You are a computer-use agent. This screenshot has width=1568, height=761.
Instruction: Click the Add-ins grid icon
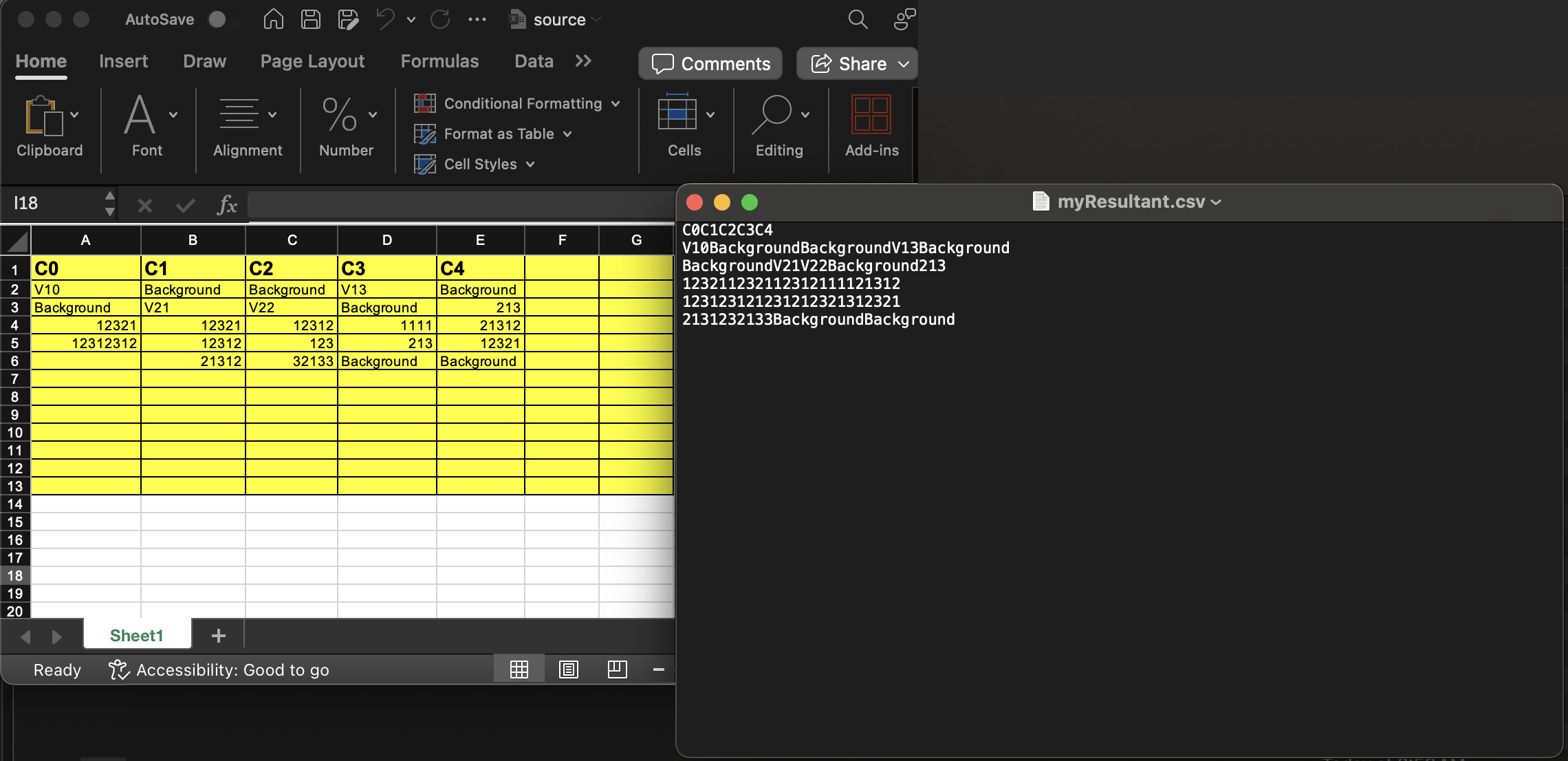click(871, 114)
